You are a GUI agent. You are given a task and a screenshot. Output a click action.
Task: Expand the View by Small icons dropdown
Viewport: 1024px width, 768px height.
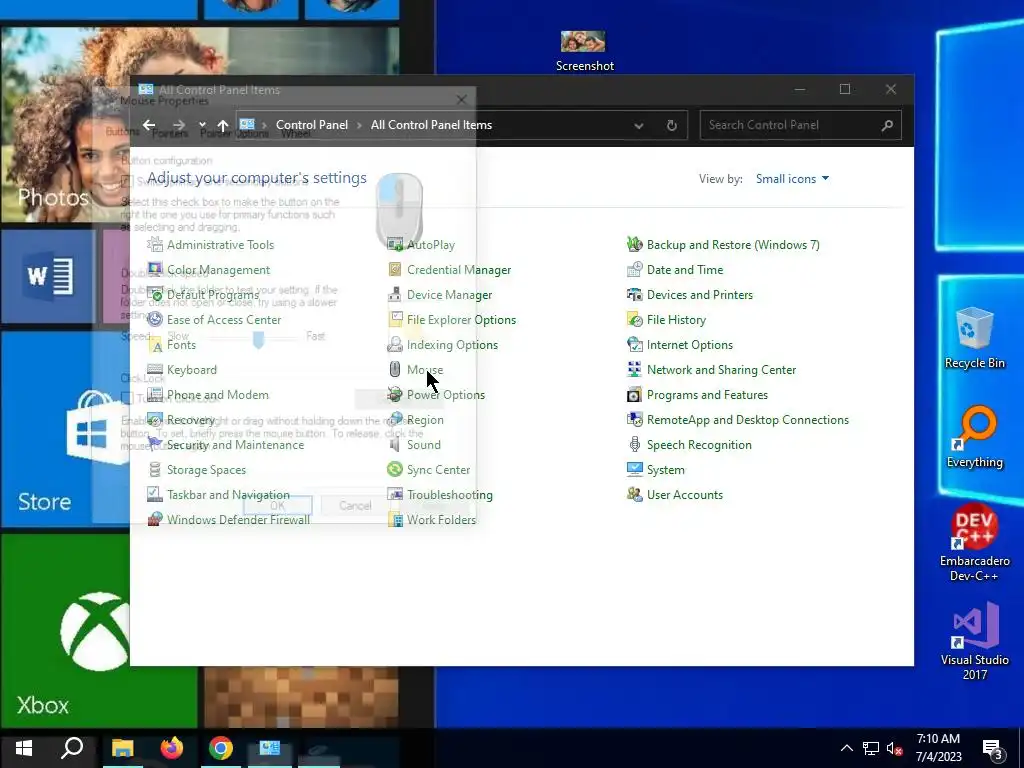pyautogui.click(x=792, y=178)
